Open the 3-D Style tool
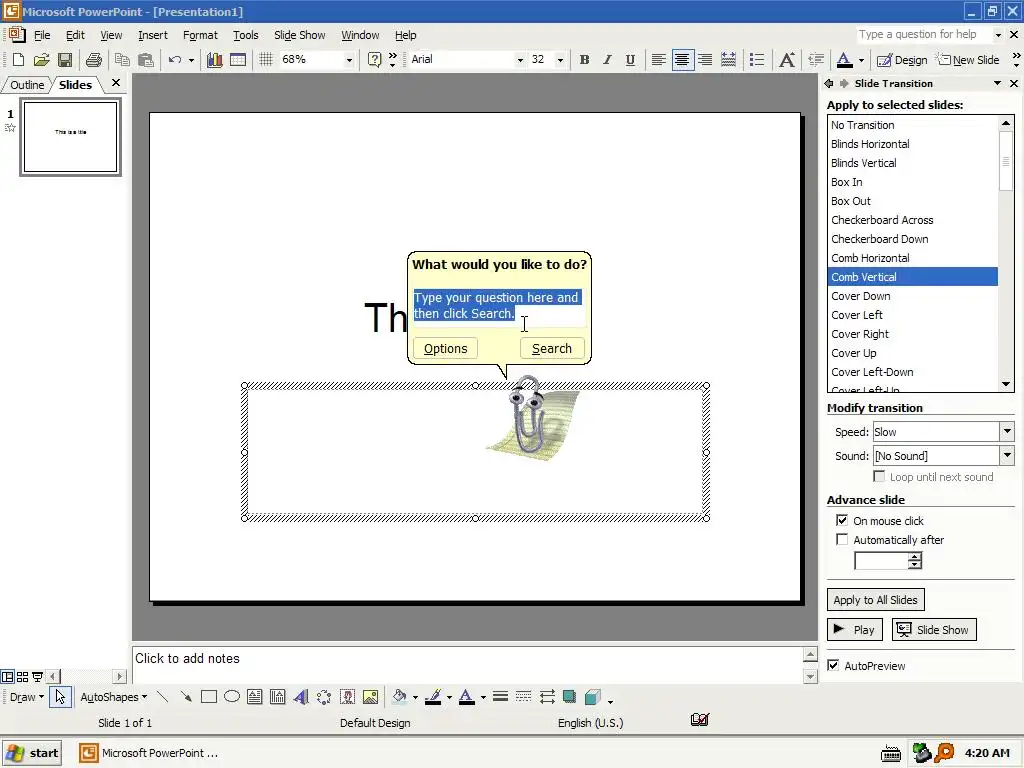The height and width of the screenshot is (768, 1024). click(x=593, y=697)
